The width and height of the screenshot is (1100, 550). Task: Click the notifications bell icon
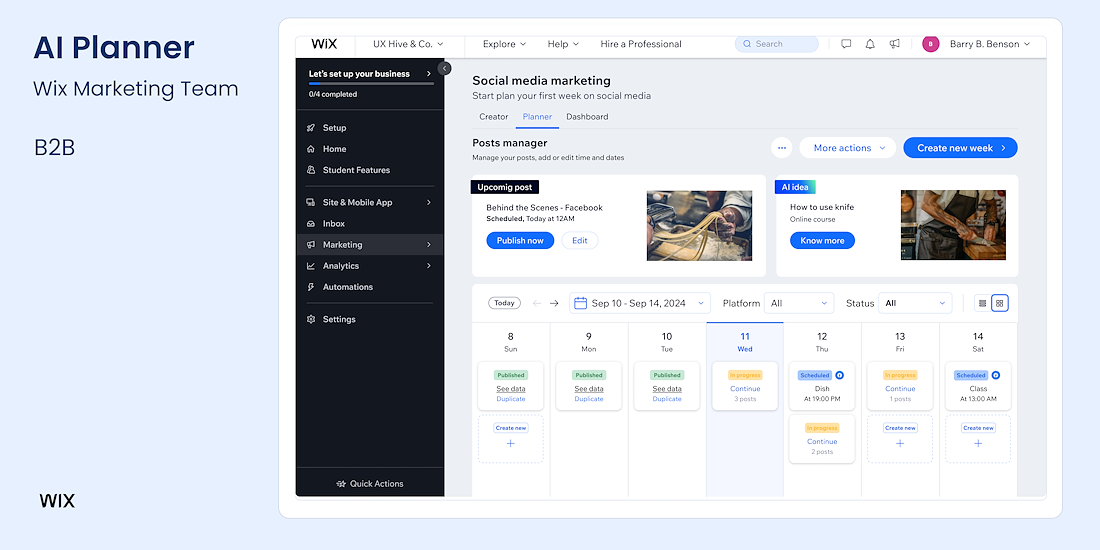(x=870, y=44)
